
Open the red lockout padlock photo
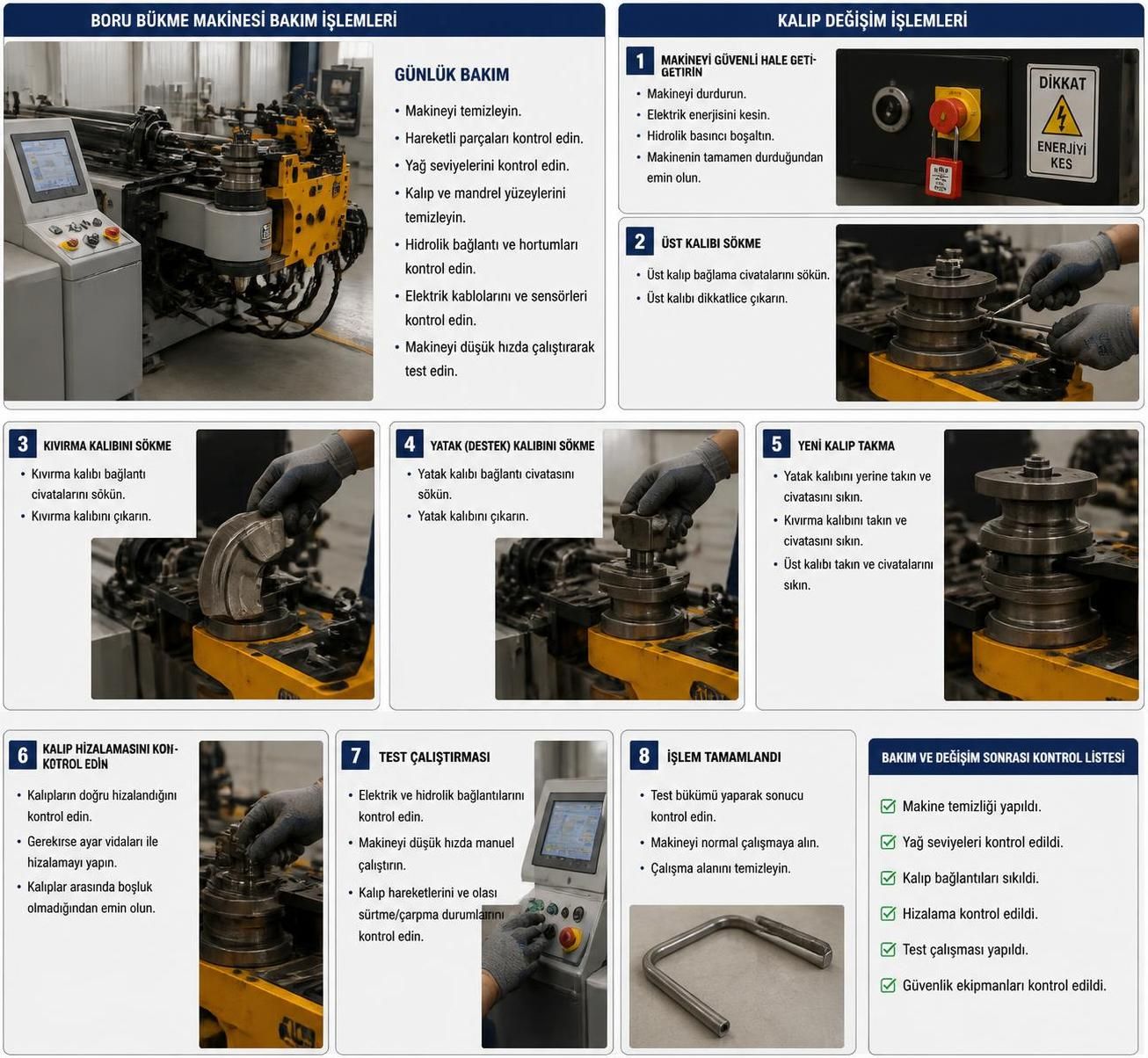[x=987, y=127]
